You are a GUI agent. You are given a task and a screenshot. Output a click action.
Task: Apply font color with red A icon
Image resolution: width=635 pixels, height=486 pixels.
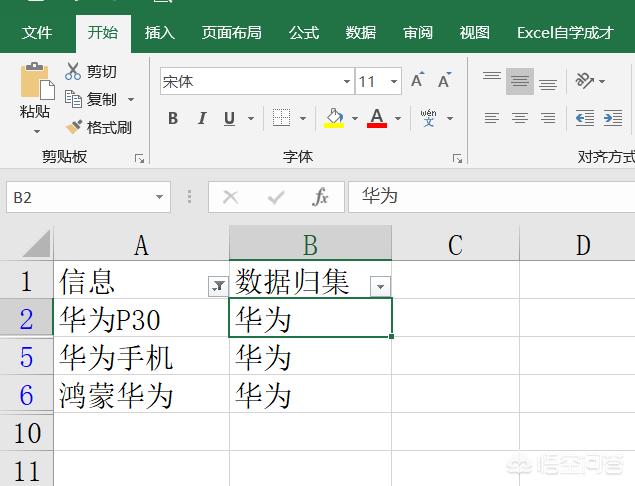pos(377,118)
